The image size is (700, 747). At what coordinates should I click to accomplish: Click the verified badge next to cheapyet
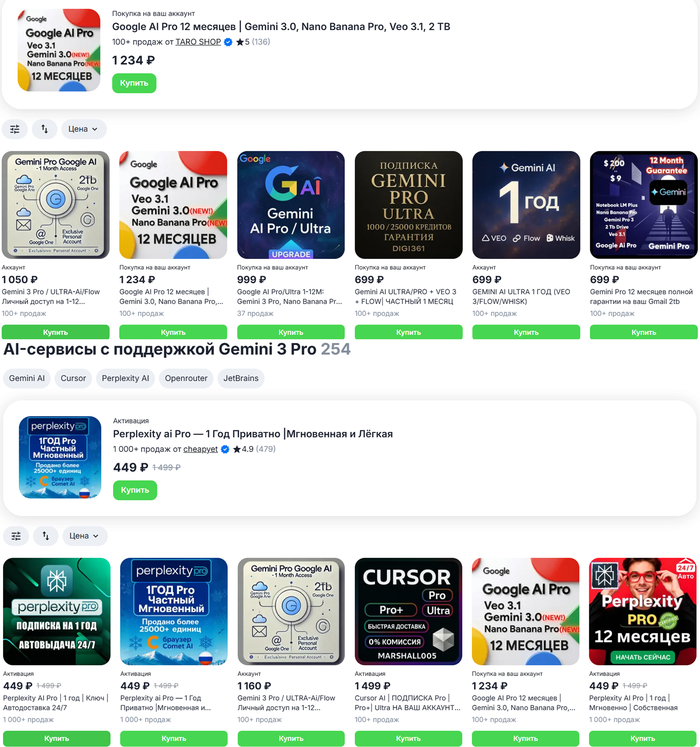(x=225, y=449)
